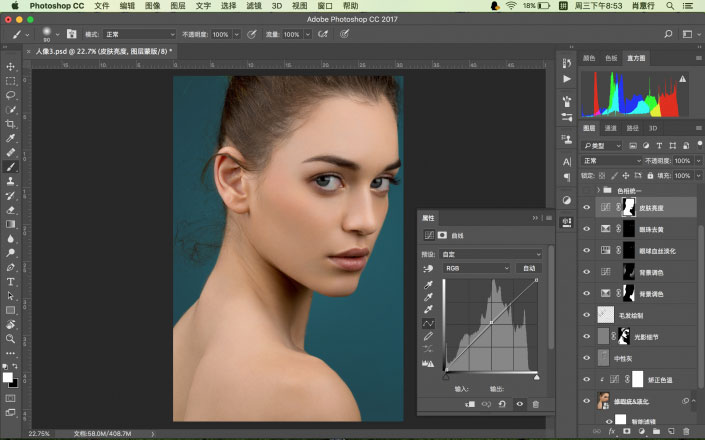
Task: Open the 滤镜 menu
Action: [254, 6]
